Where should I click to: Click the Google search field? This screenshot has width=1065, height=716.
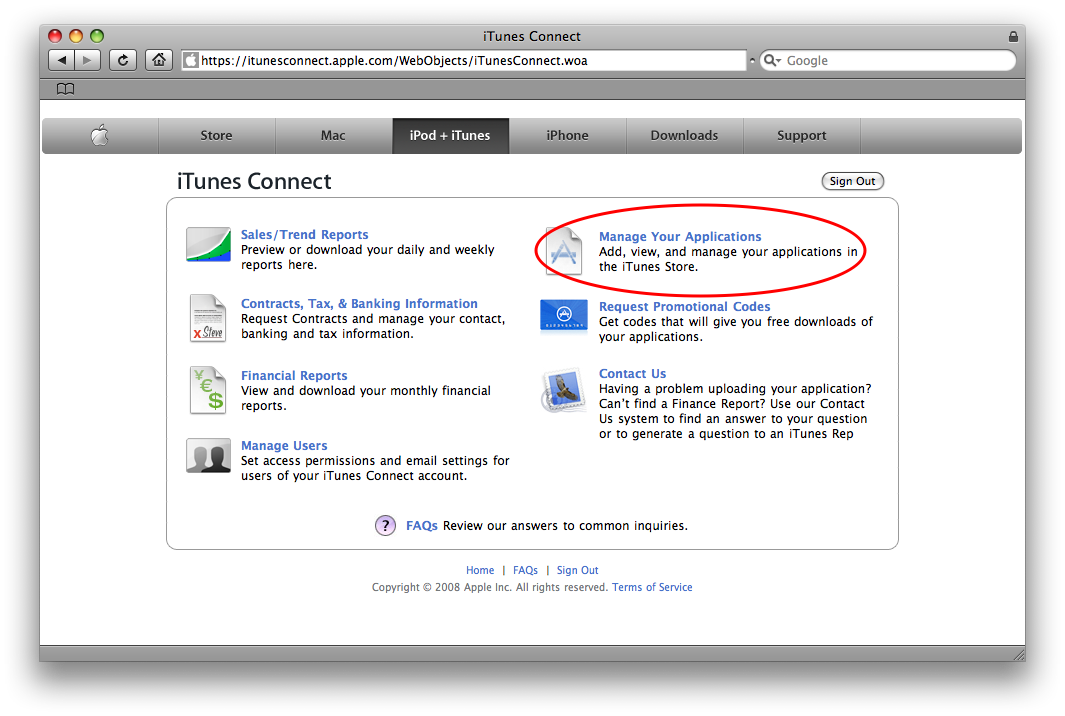888,60
